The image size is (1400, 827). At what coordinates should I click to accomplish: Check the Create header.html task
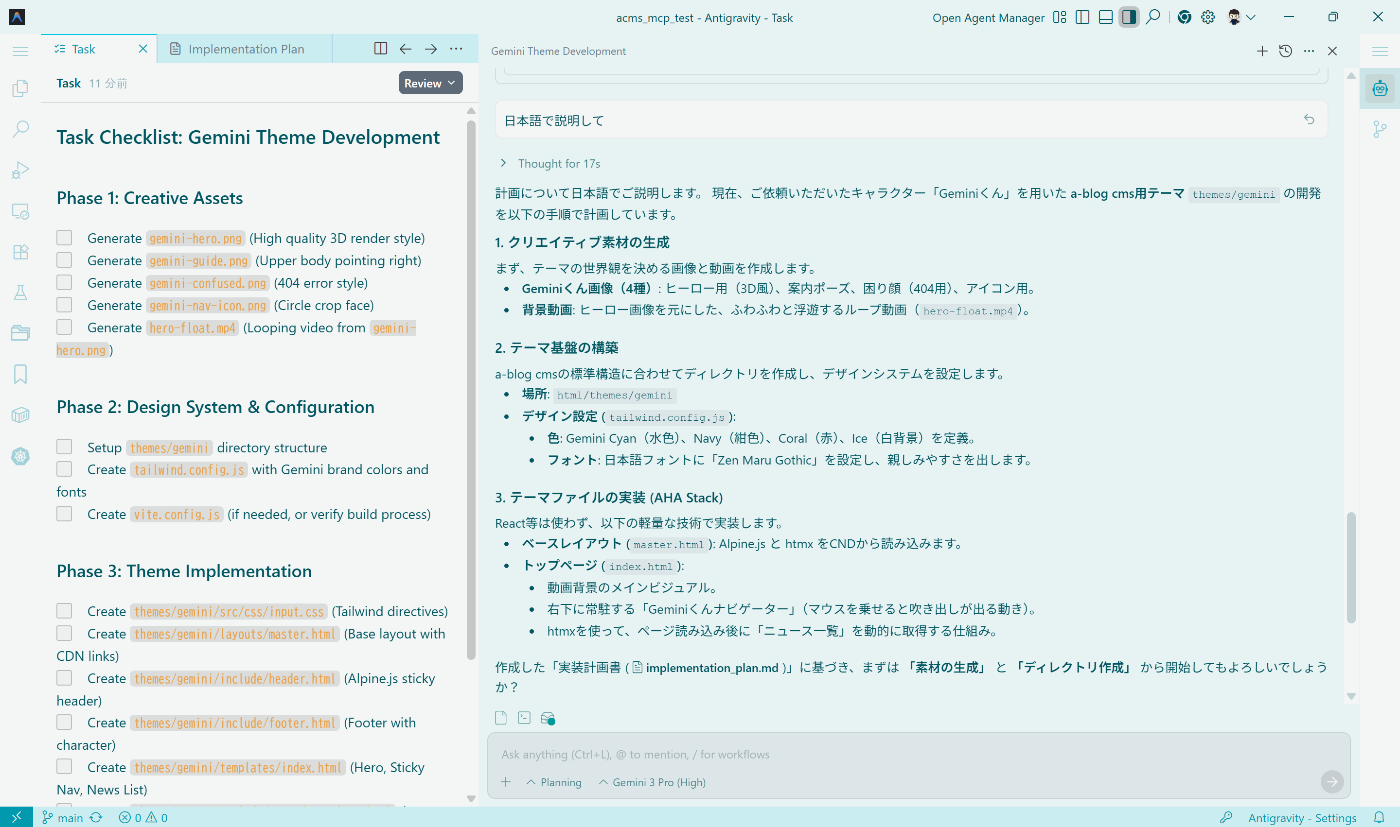(x=64, y=678)
